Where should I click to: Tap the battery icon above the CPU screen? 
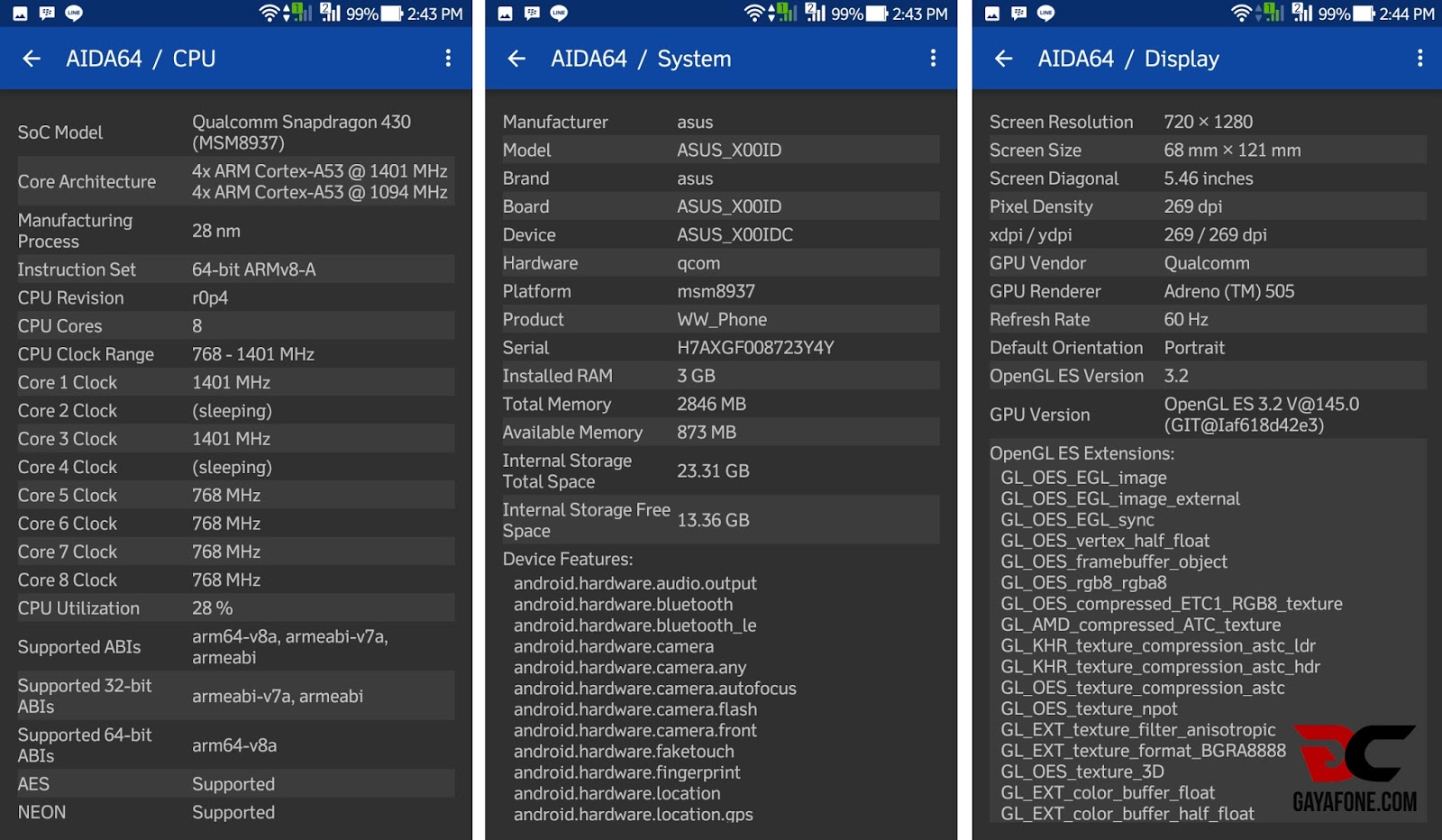391,14
